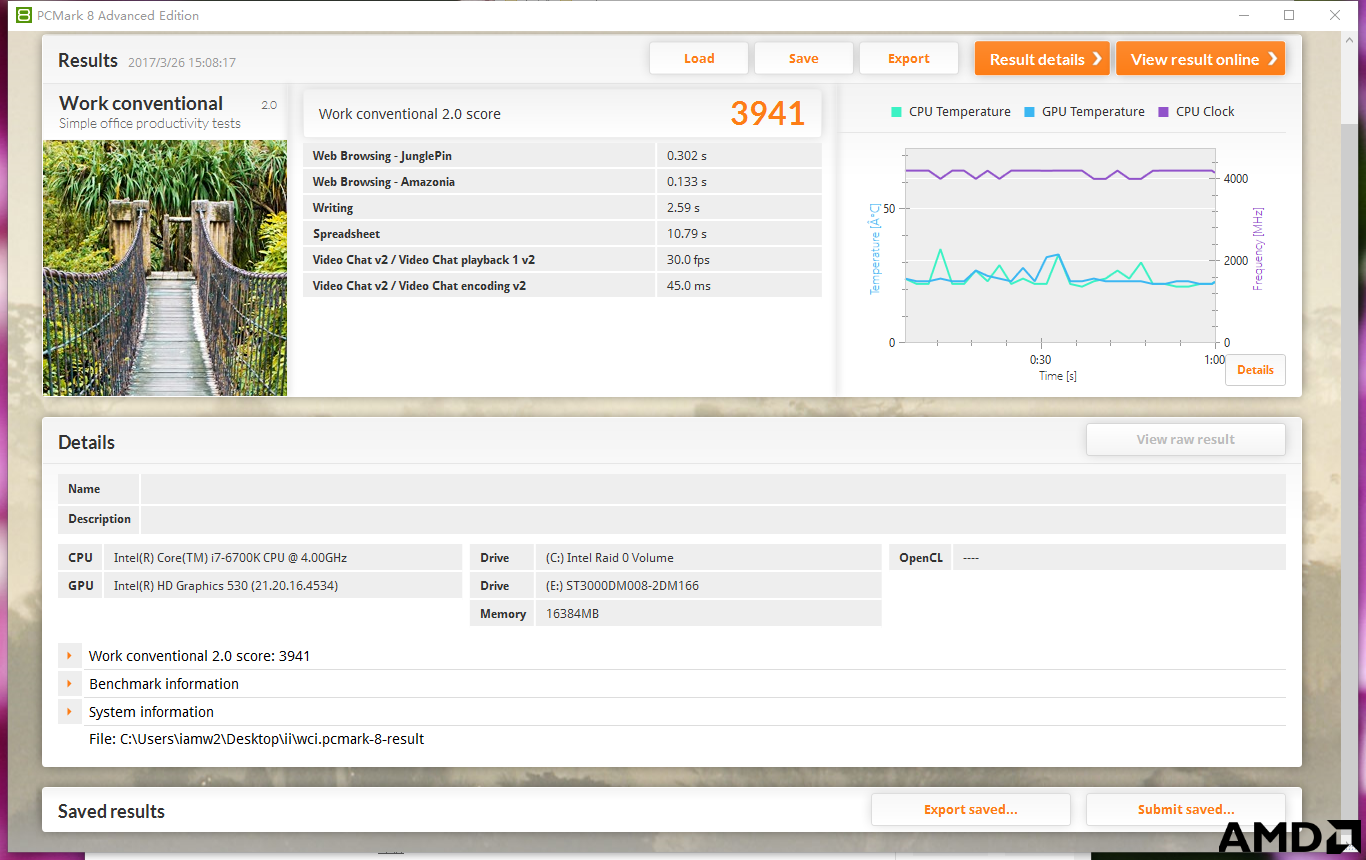The width and height of the screenshot is (1366, 860).
Task: Open Result details
Action: click(1044, 59)
